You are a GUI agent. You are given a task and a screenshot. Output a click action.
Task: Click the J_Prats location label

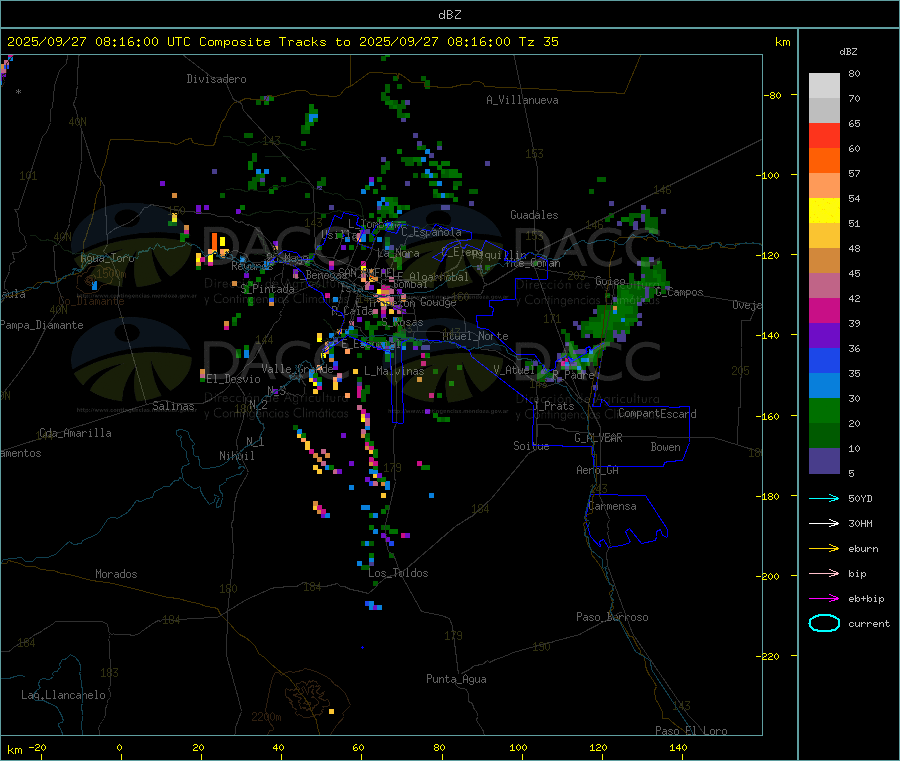point(554,406)
